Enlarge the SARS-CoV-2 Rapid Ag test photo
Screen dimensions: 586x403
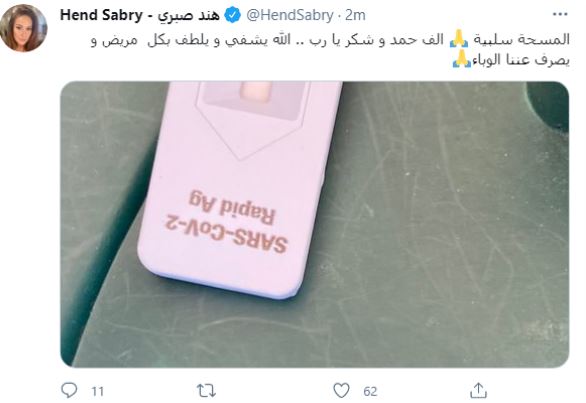(x=314, y=224)
